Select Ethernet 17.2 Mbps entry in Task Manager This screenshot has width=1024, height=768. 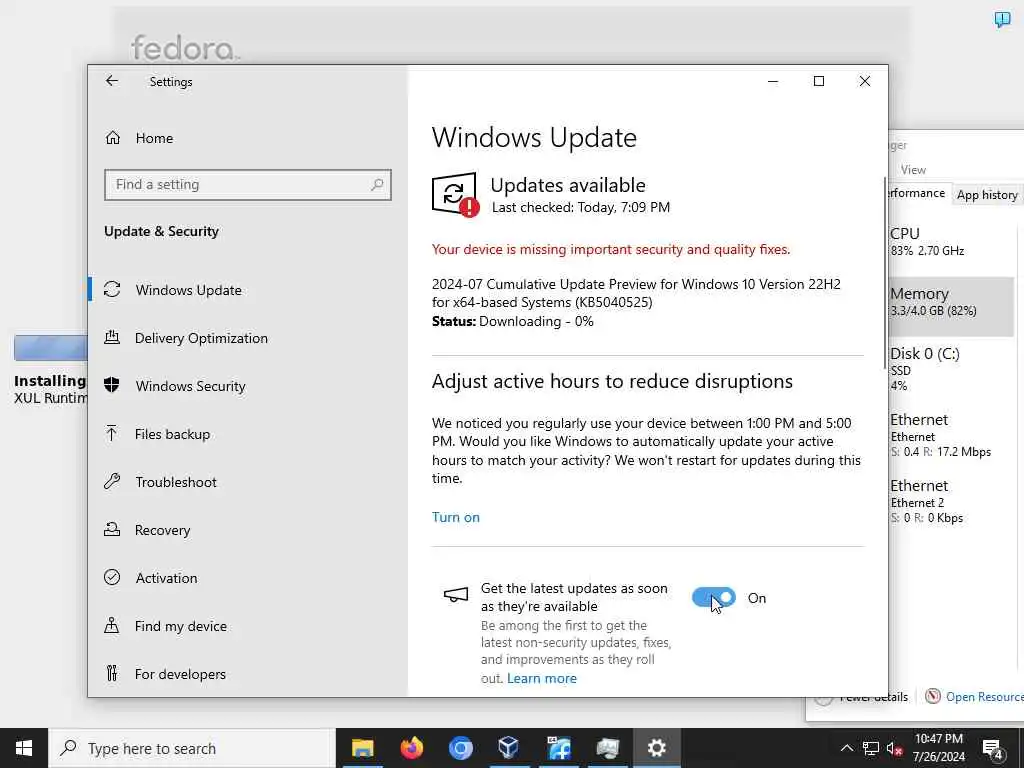click(x=952, y=435)
